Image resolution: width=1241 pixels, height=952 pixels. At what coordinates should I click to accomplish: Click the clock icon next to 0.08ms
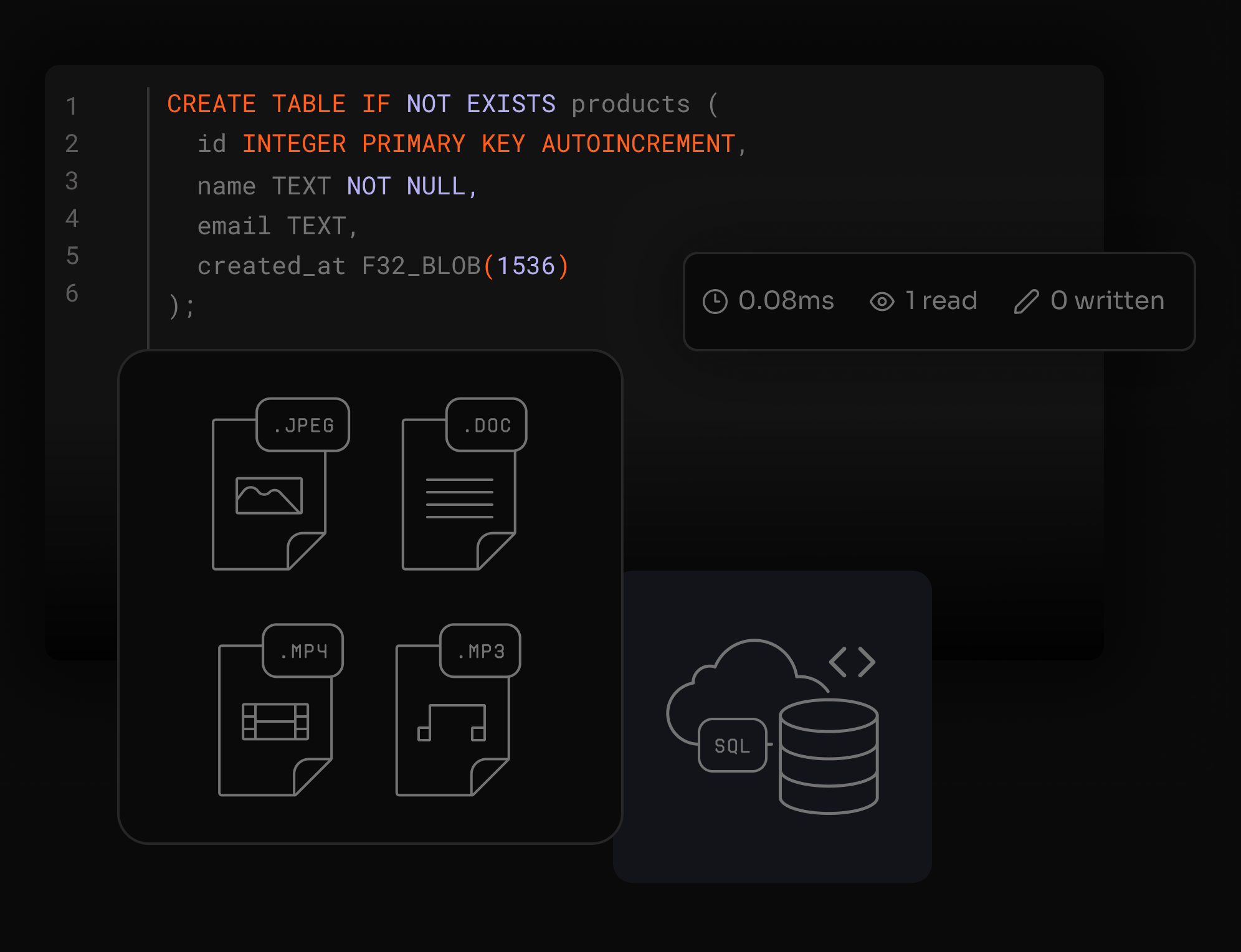click(716, 301)
